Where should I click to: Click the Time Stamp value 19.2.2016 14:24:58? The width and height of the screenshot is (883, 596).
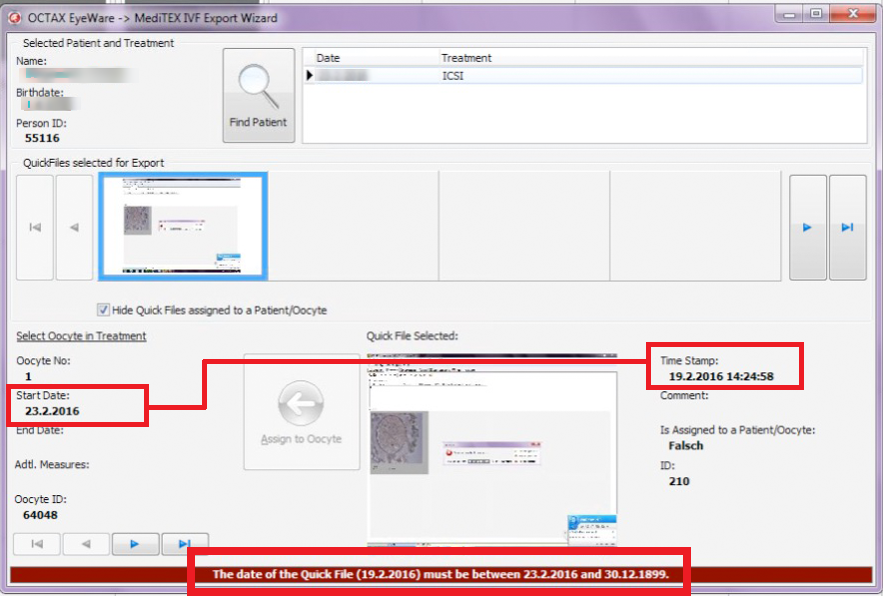(x=721, y=376)
